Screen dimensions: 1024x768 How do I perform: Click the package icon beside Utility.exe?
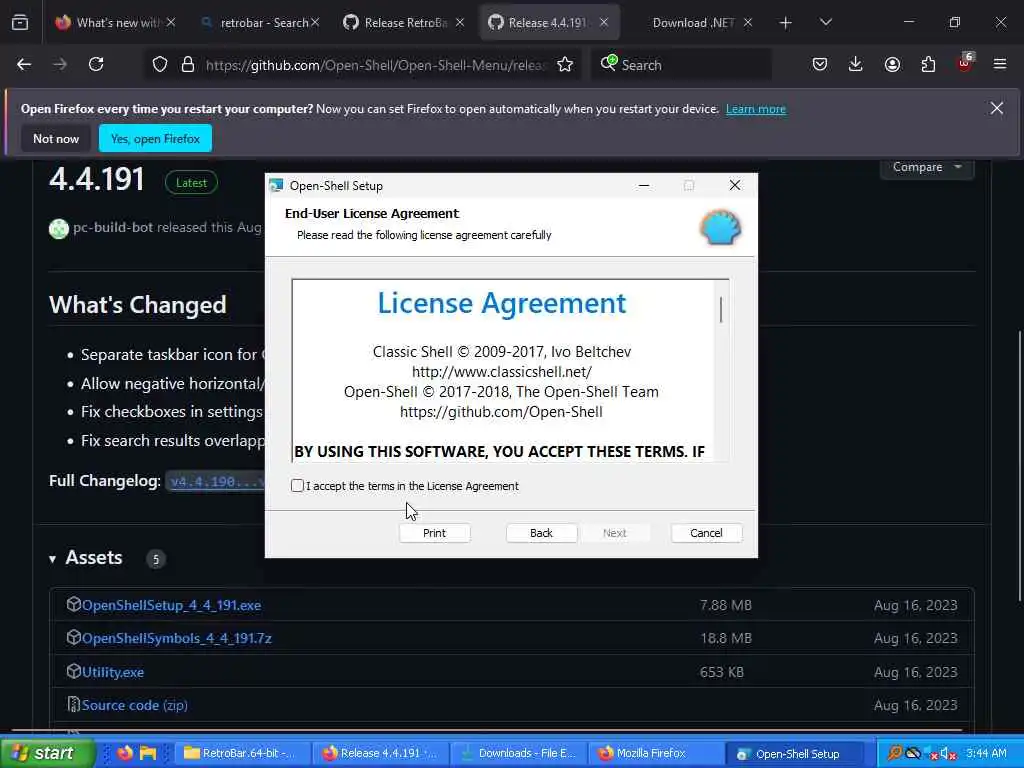pos(73,671)
